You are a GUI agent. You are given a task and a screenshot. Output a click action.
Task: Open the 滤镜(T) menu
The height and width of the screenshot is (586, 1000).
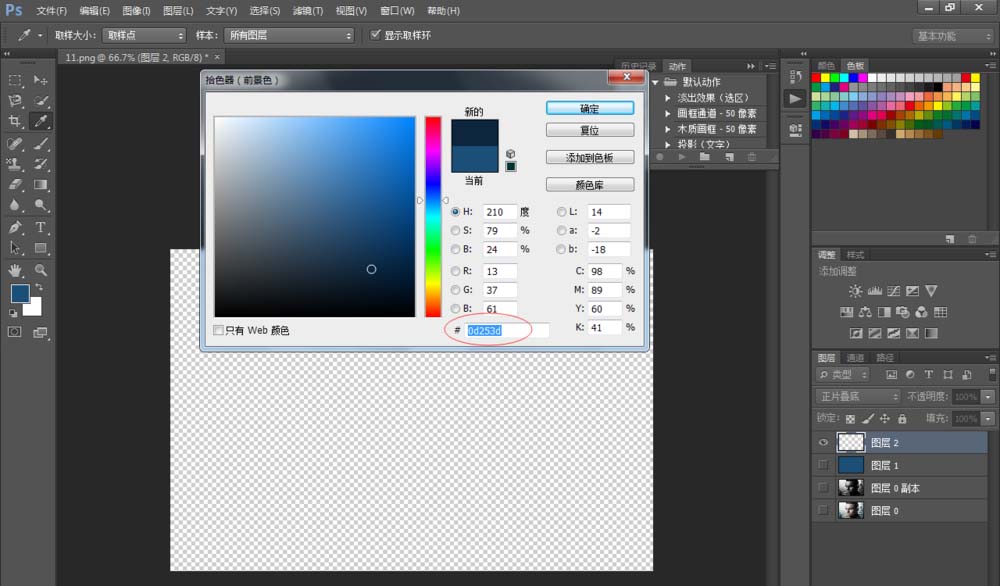tap(308, 11)
